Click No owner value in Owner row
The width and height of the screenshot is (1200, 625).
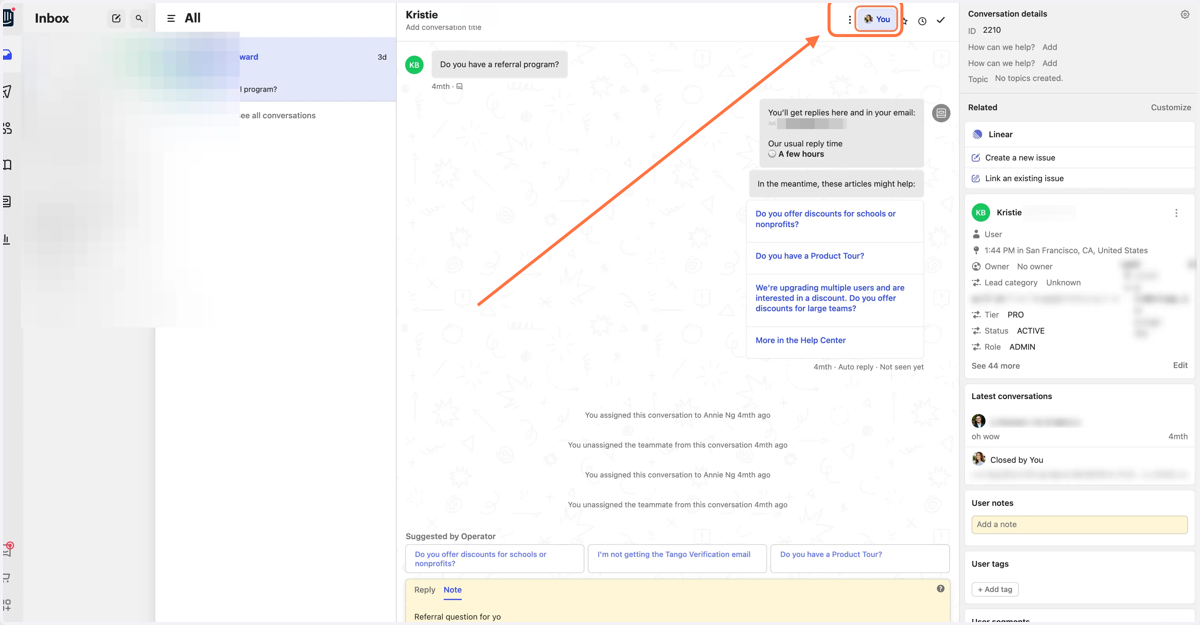pos(1035,267)
